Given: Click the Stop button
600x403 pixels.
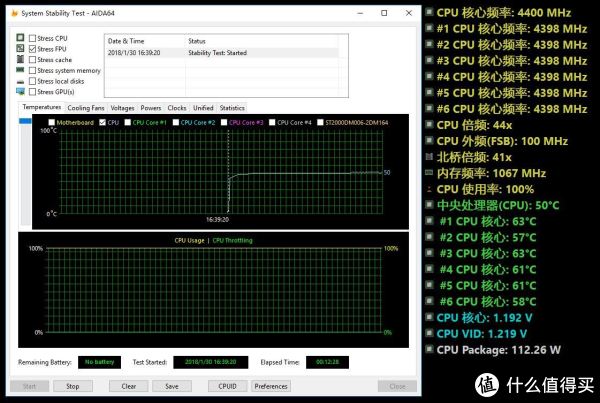Looking at the screenshot, I should (73, 386).
